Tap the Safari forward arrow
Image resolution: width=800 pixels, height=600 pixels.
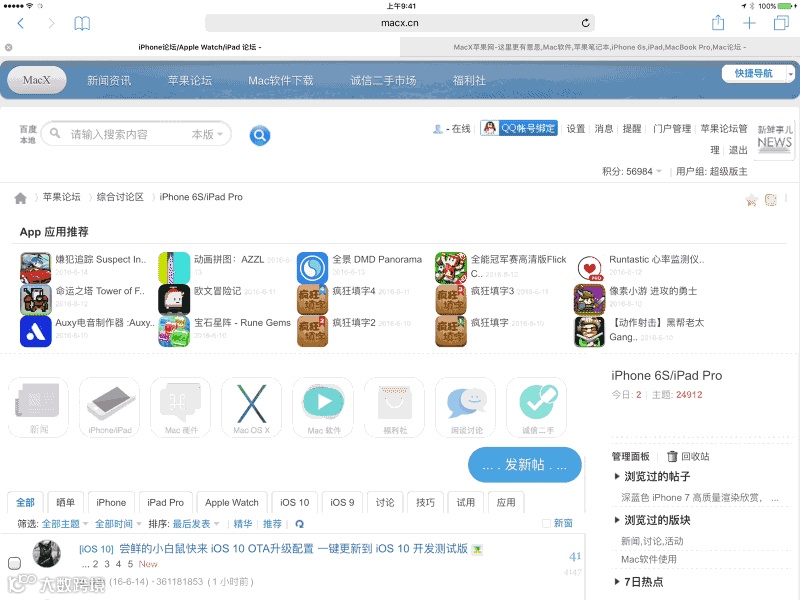pyautogui.click(x=51, y=23)
